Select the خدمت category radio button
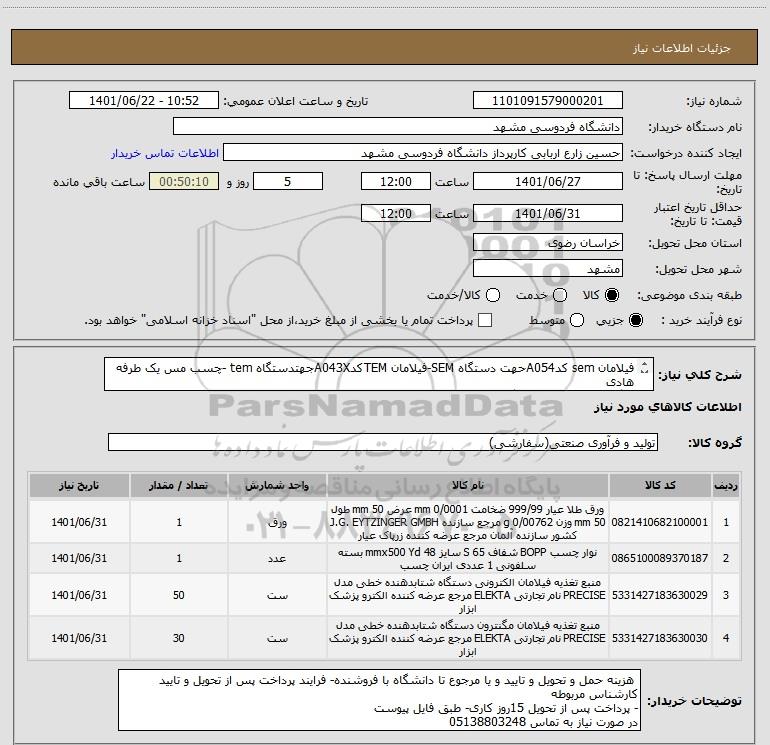This screenshot has width=770, height=745. [x=560, y=295]
